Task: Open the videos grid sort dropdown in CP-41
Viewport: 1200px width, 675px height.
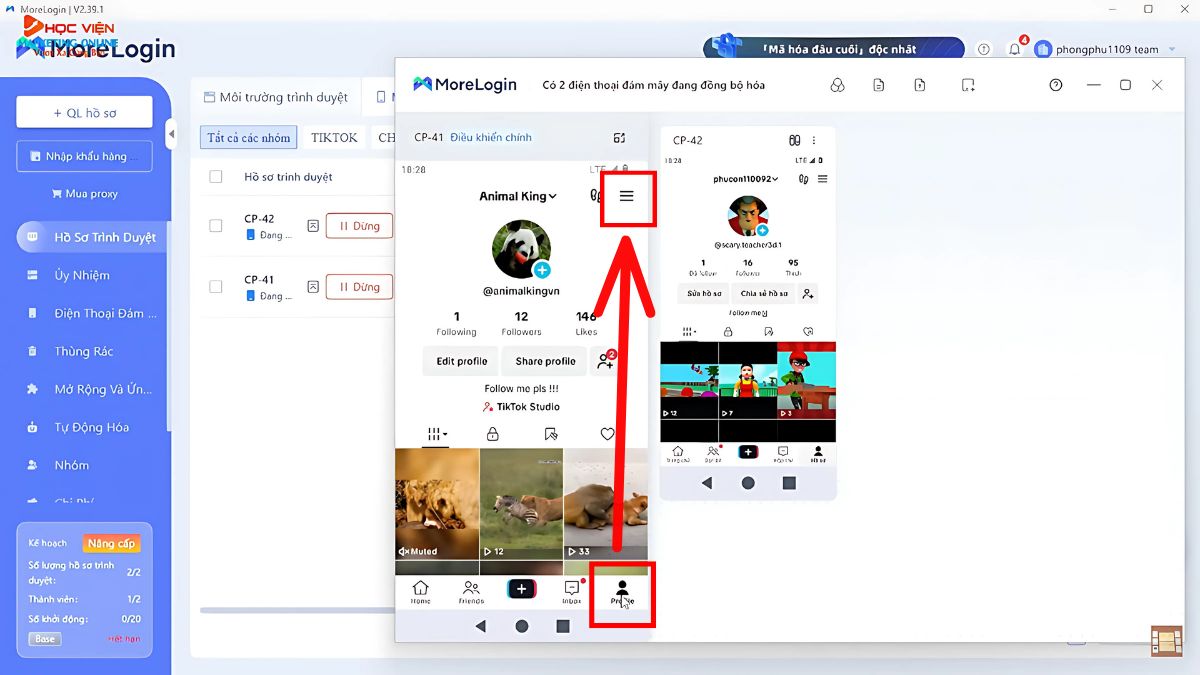Action: pos(437,434)
